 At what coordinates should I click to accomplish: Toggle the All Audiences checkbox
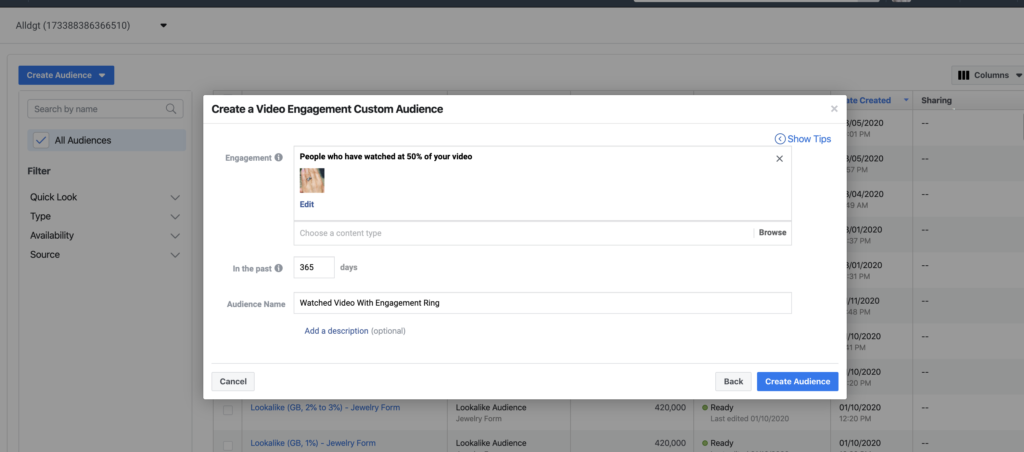40,140
